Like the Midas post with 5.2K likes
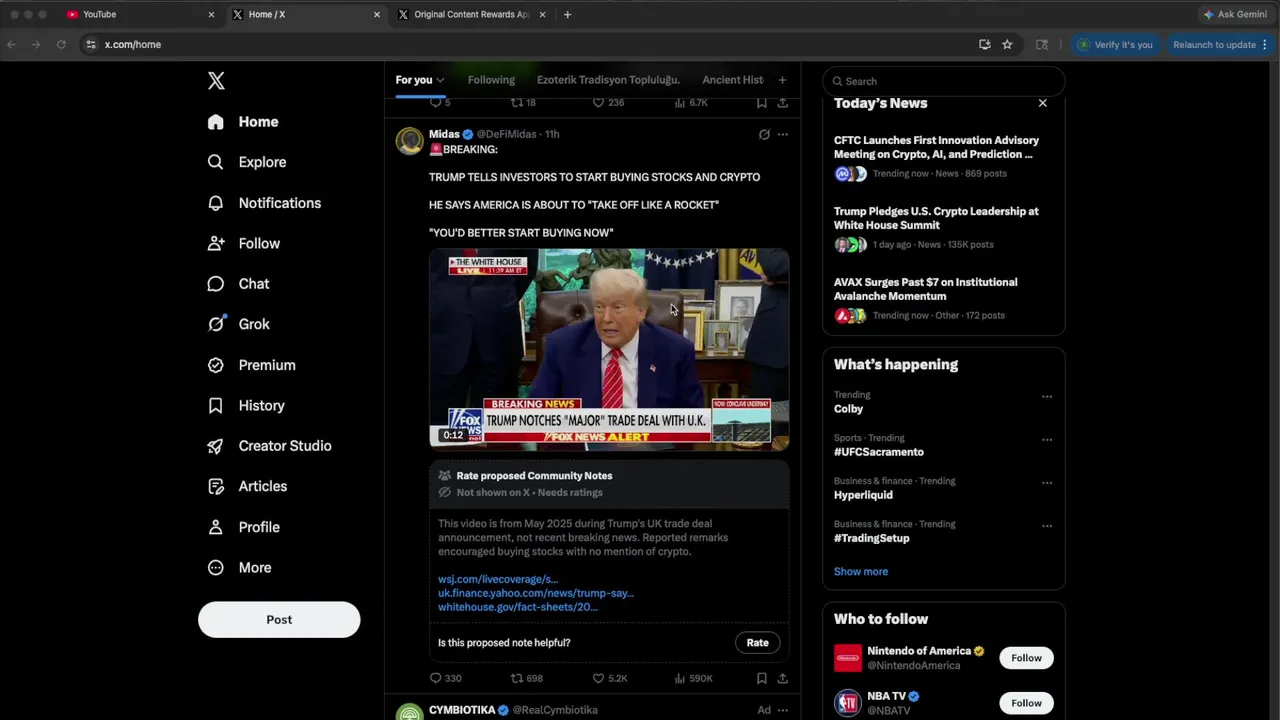This screenshot has width=1280, height=720. click(610, 678)
